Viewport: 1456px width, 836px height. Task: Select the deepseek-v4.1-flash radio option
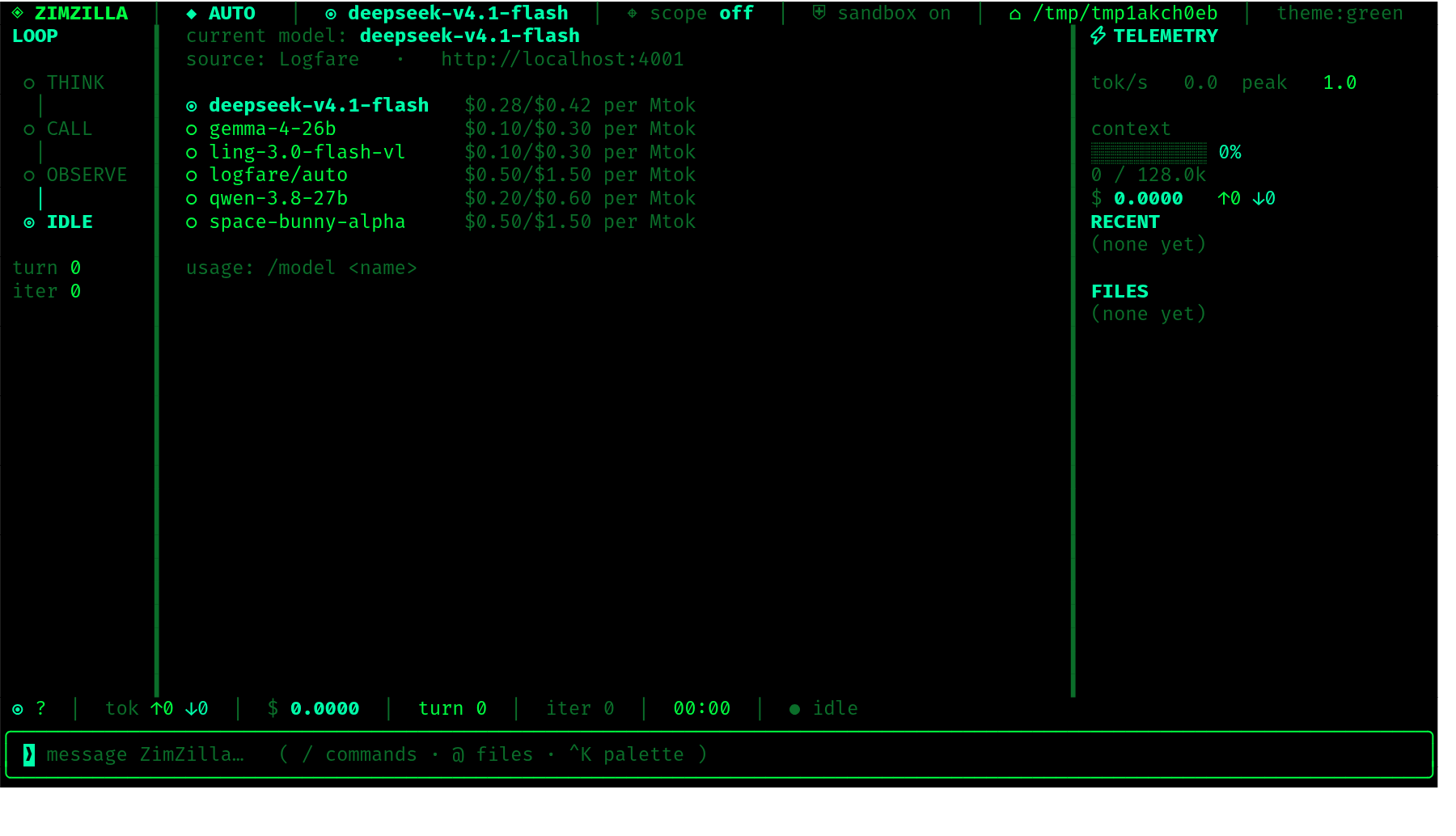coord(192,106)
